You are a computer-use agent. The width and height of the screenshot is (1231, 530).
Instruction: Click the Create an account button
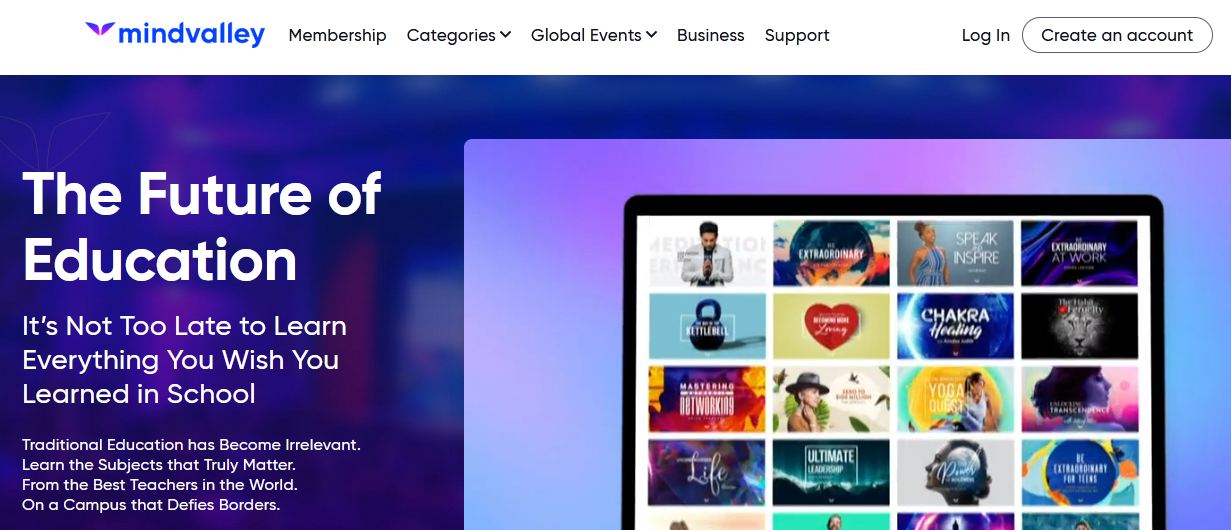[x=1117, y=35]
